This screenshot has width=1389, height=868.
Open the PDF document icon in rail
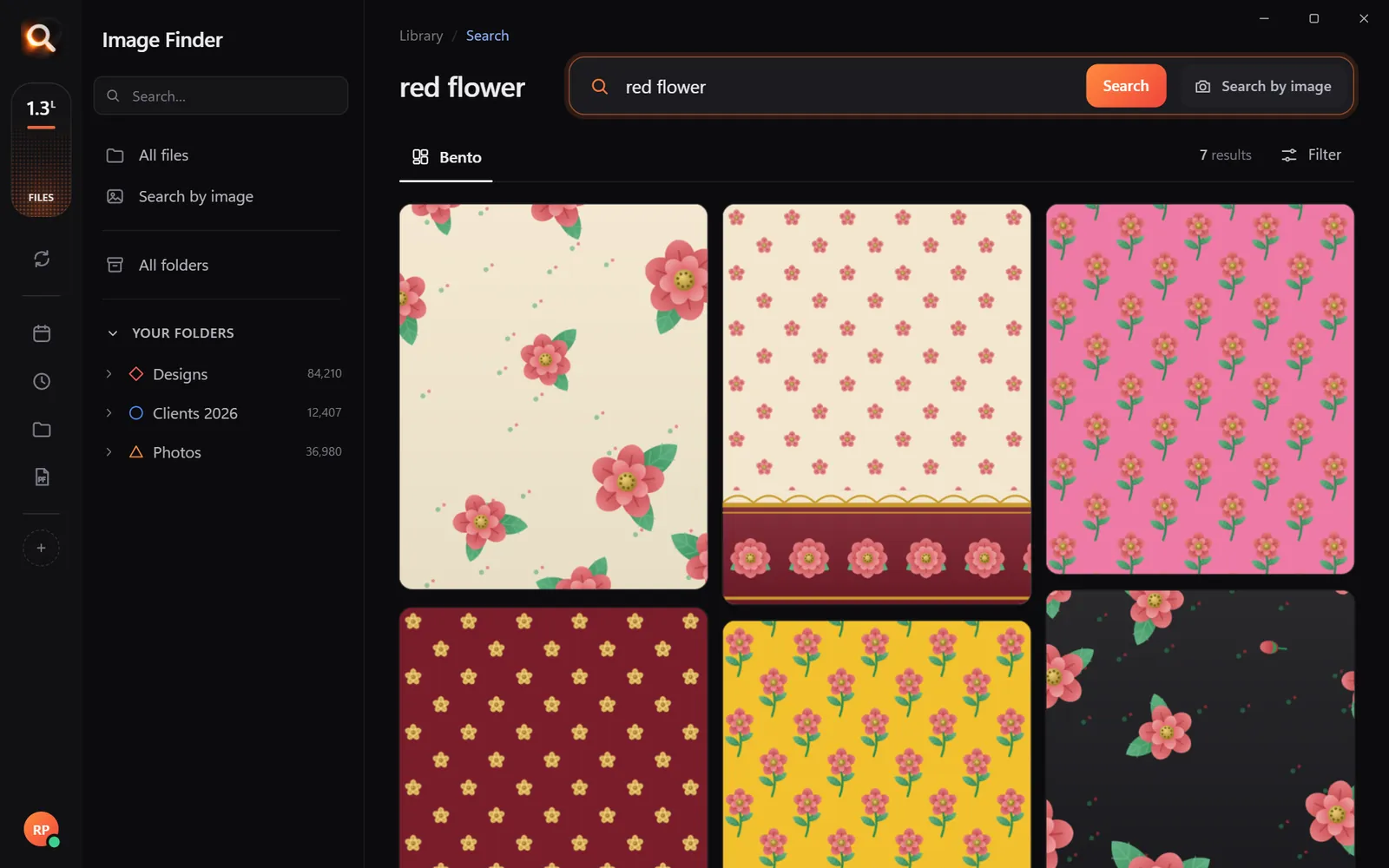pyautogui.click(x=41, y=477)
